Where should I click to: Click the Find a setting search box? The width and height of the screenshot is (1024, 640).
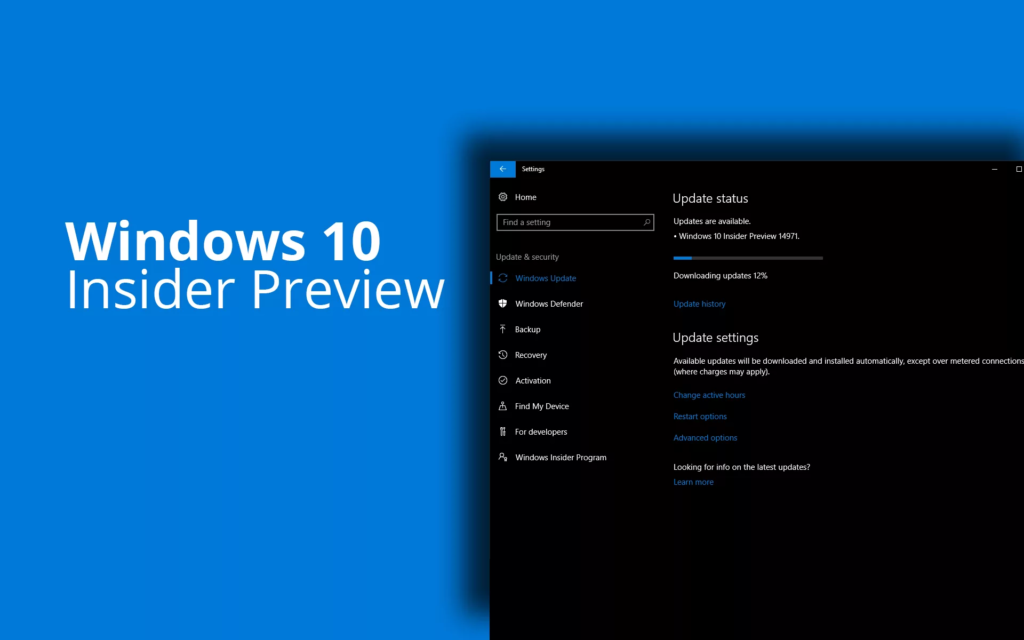[570, 222]
